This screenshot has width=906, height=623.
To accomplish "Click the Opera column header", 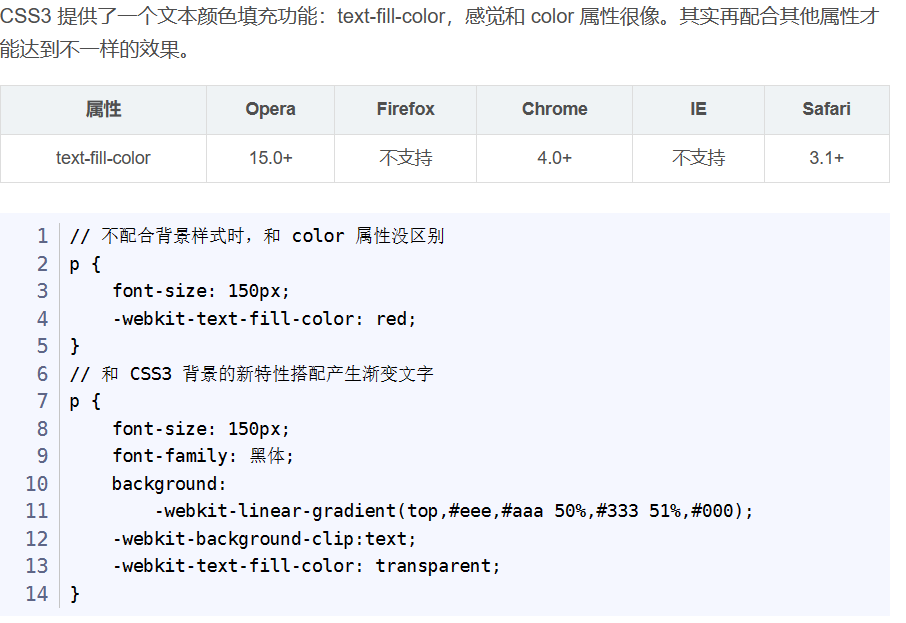I will pyautogui.click(x=270, y=110).
